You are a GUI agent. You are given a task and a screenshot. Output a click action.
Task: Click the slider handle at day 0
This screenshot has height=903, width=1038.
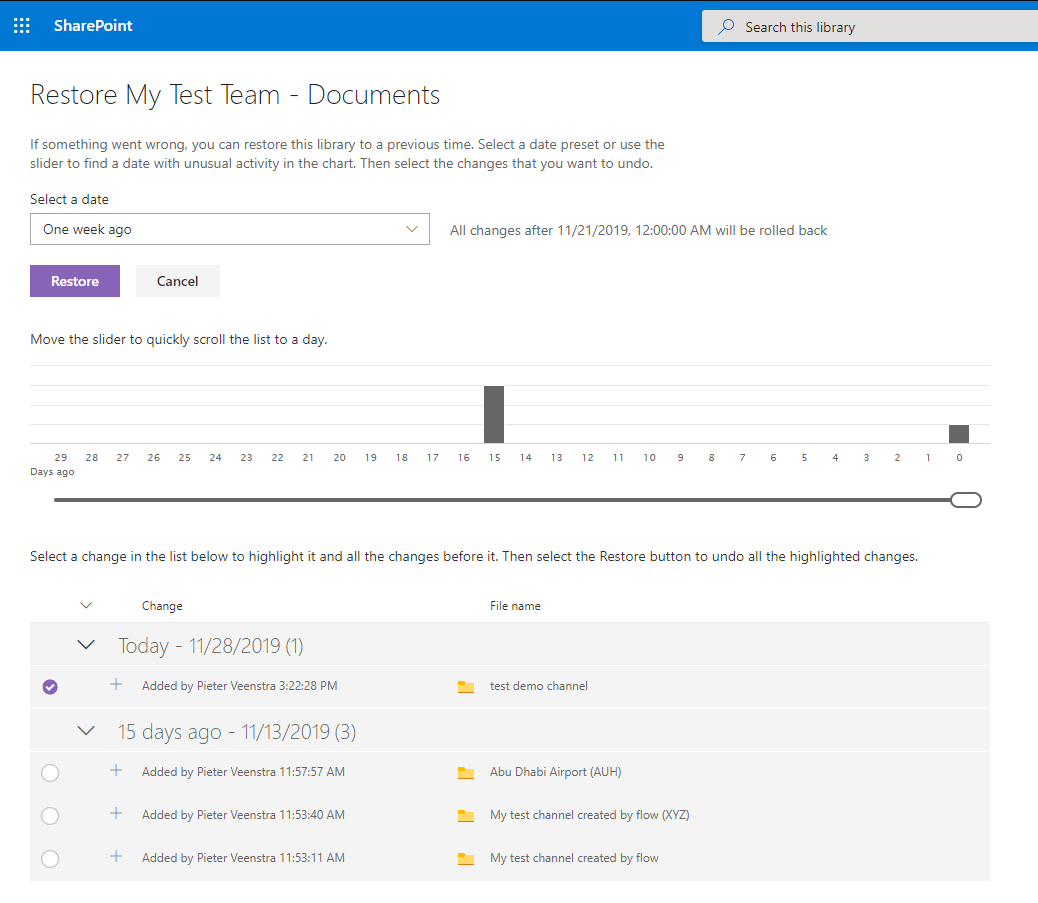tap(966, 500)
